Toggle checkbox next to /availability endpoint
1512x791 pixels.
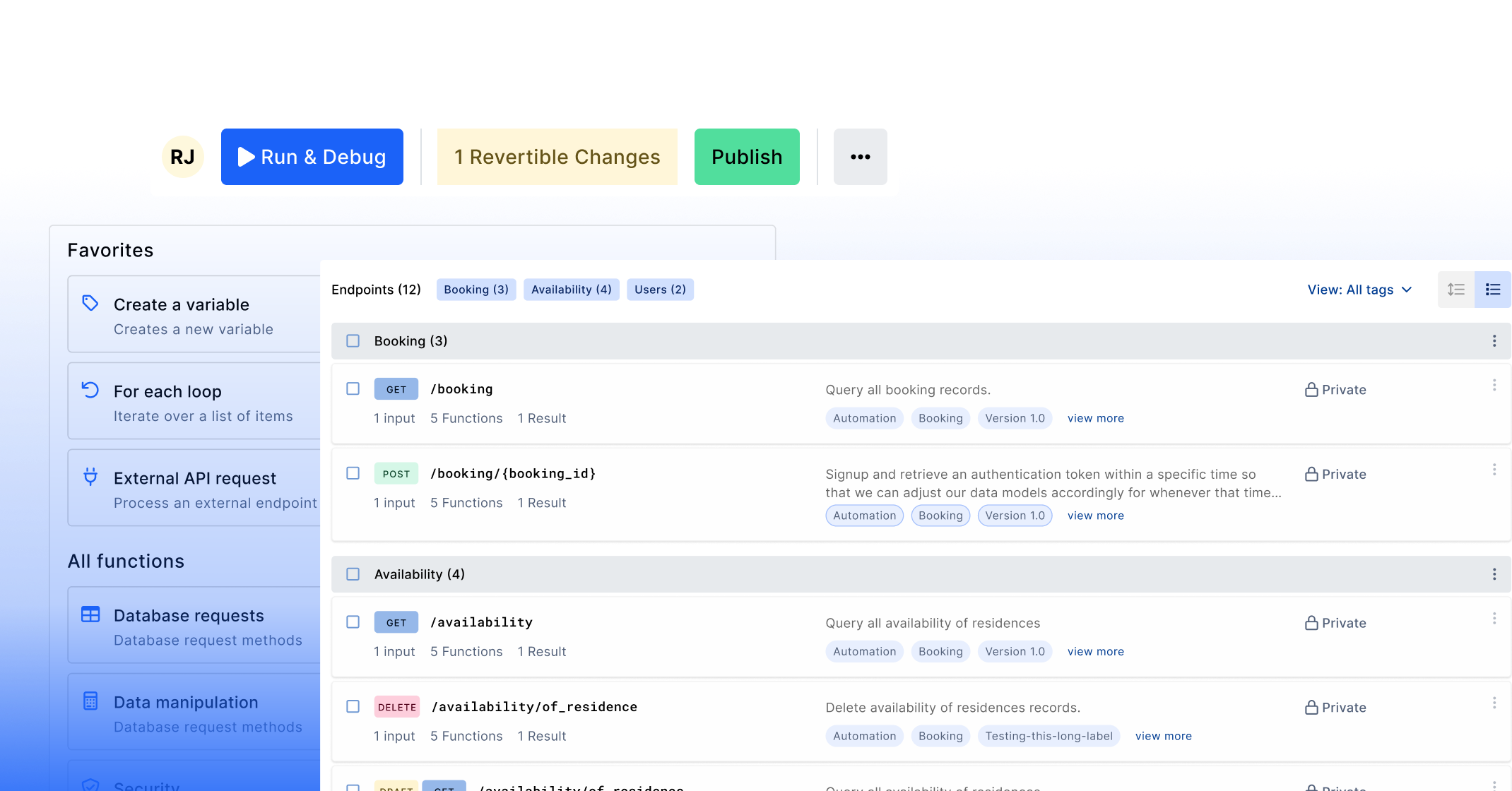click(x=353, y=621)
